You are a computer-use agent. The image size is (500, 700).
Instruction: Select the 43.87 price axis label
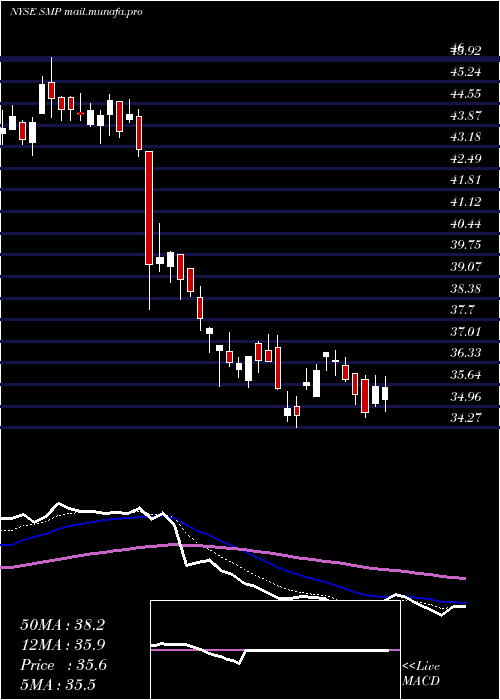coord(466,116)
